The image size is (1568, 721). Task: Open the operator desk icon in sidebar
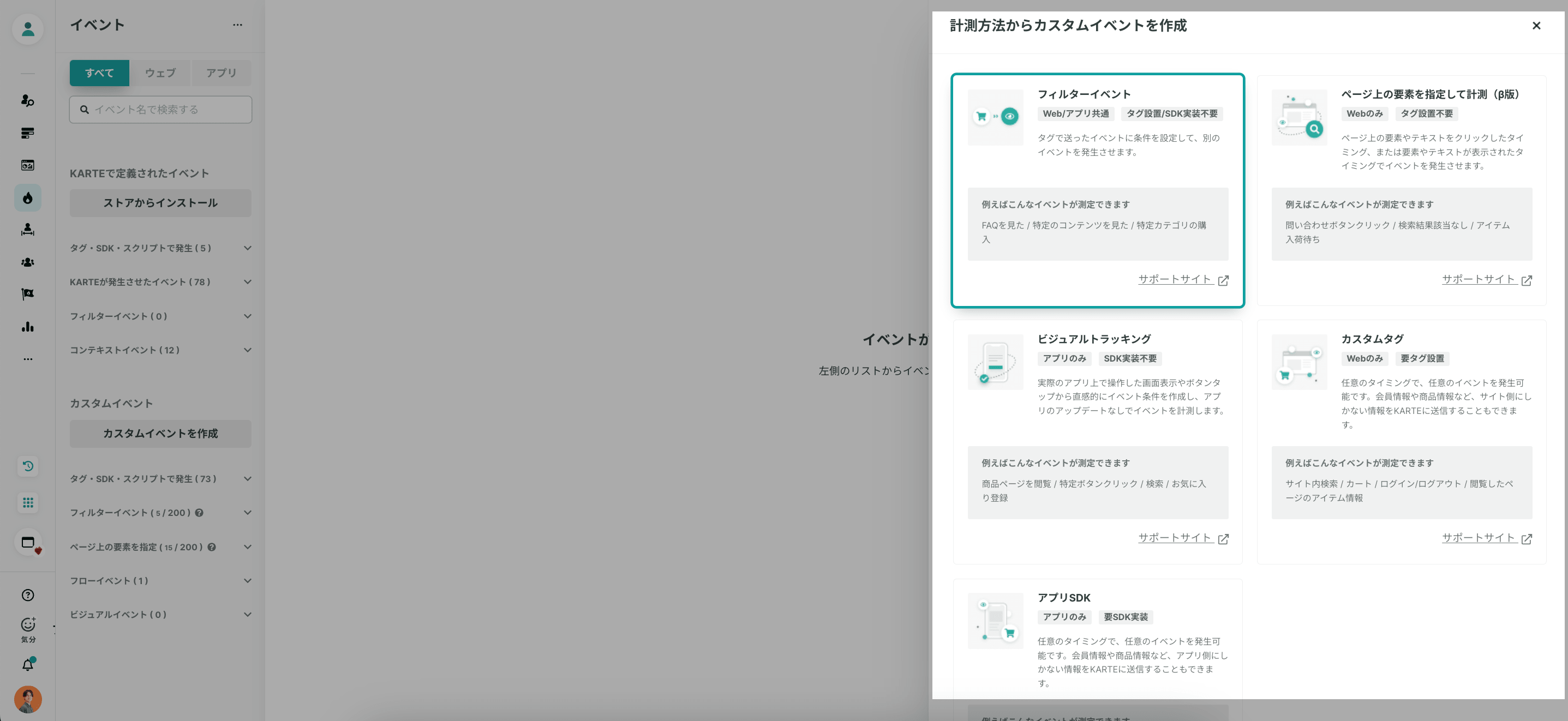pyautogui.click(x=27, y=230)
